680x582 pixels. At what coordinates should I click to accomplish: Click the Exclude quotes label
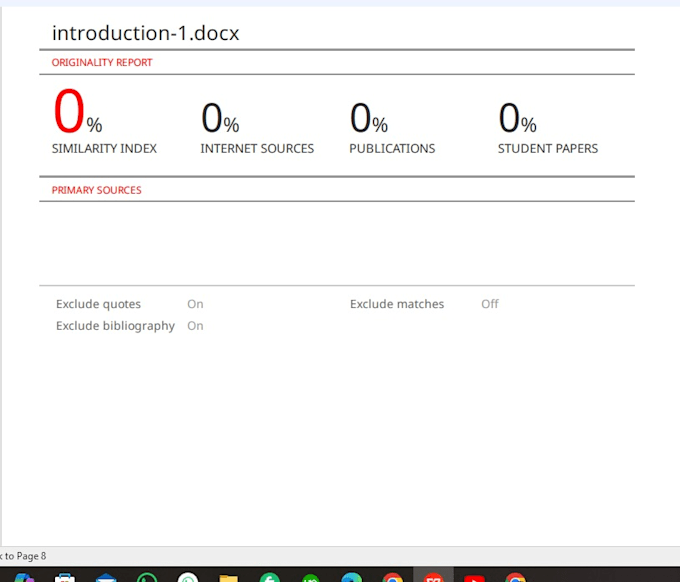pyautogui.click(x=98, y=304)
